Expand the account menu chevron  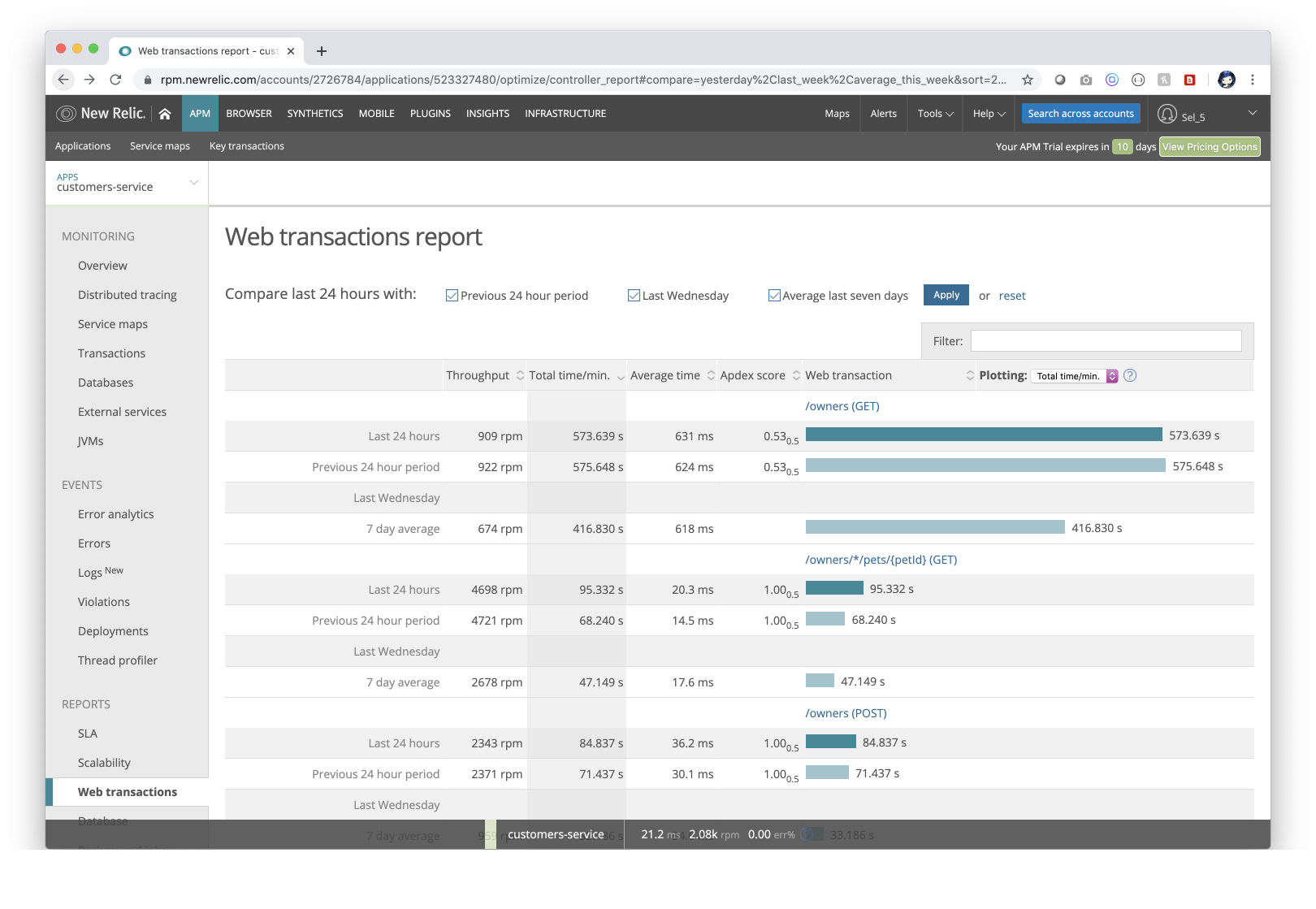1253,113
